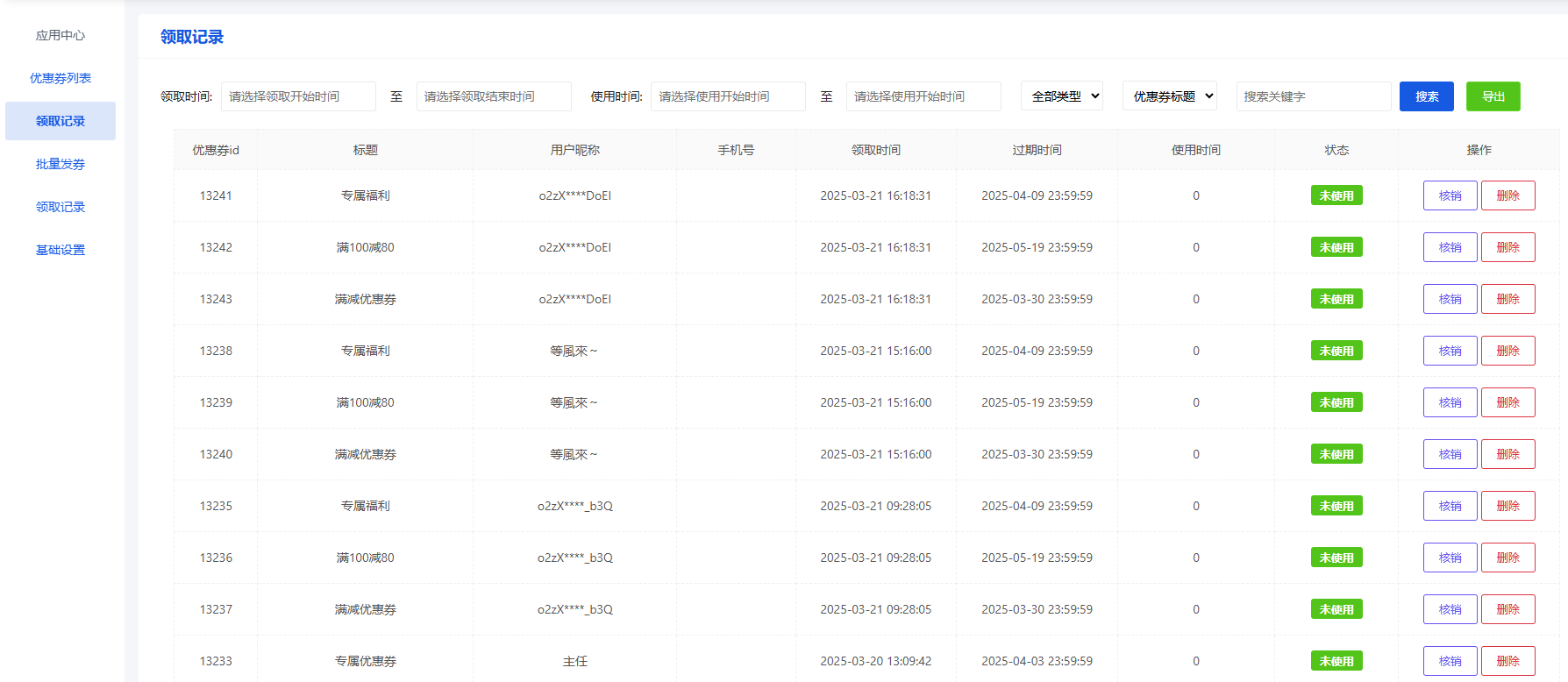This screenshot has width=1568, height=682.
Task: Click 删除 for coupon id 13237
Action: [1507, 609]
